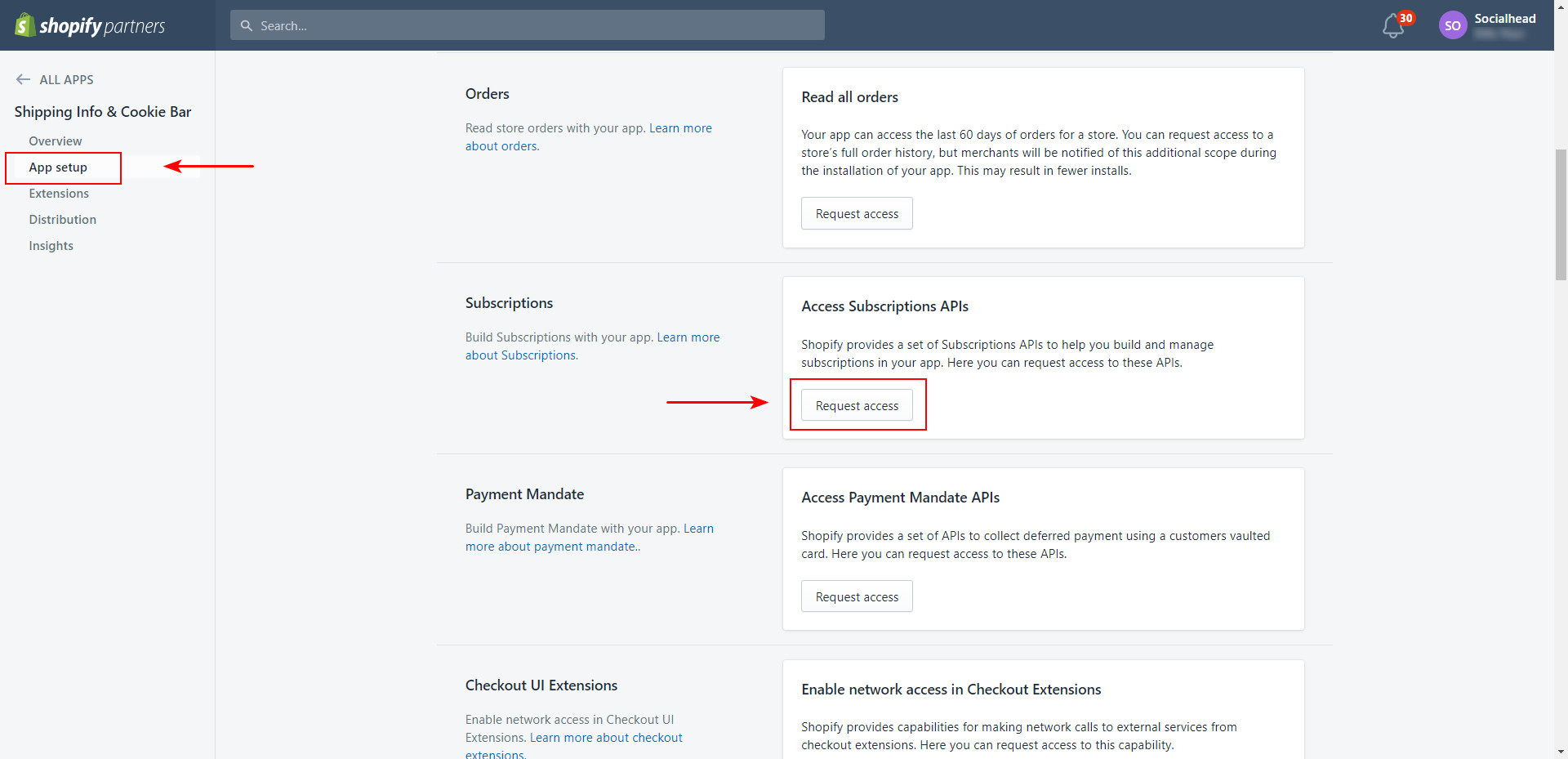Click the Shipping Info & Cookie Bar title
Screen dimensions: 1568x759
(x=103, y=112)
